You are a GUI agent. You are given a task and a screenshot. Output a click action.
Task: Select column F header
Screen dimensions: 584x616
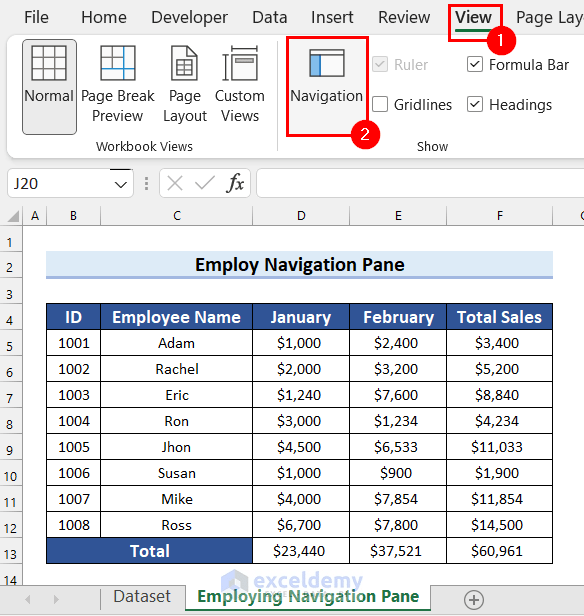click(x=499, y=216)
